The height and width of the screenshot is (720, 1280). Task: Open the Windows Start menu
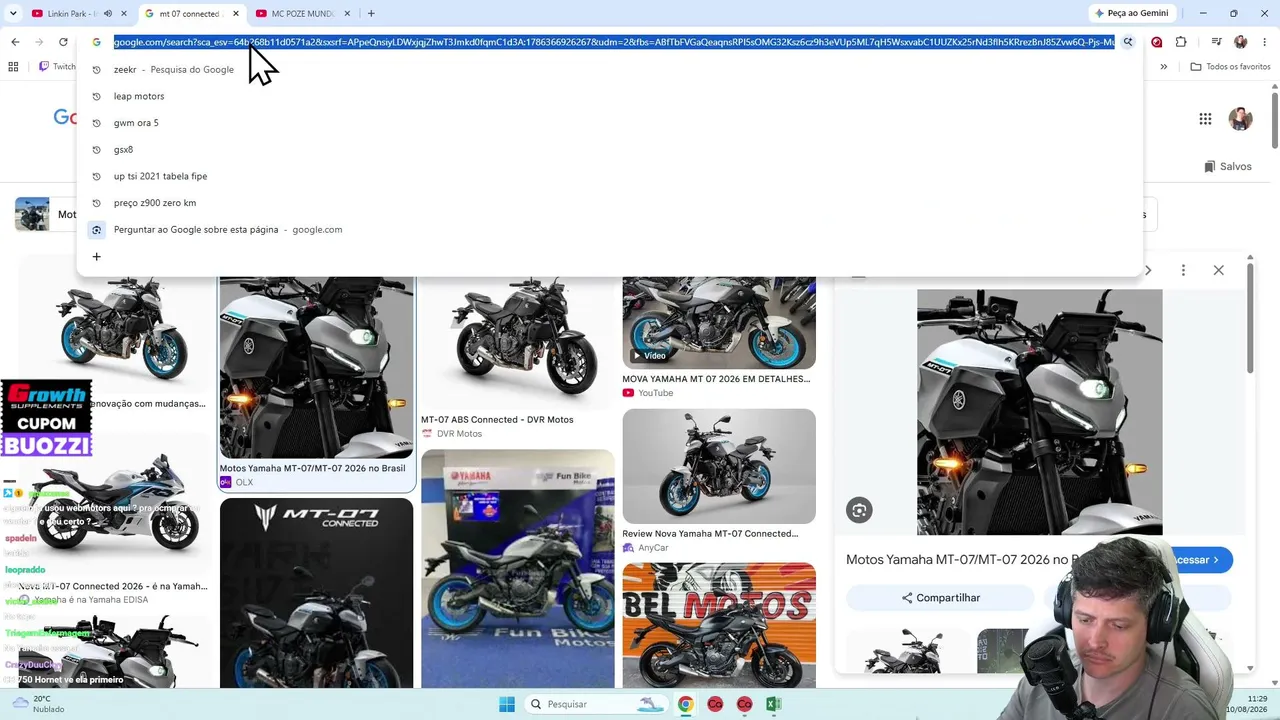pos(507,704)
